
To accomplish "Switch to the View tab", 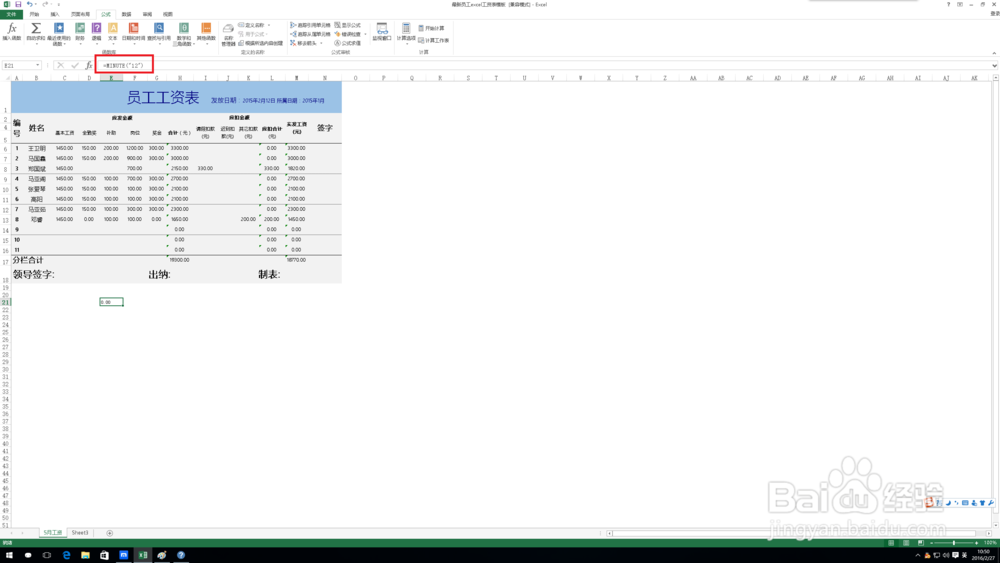I will (x=167, y=14).
